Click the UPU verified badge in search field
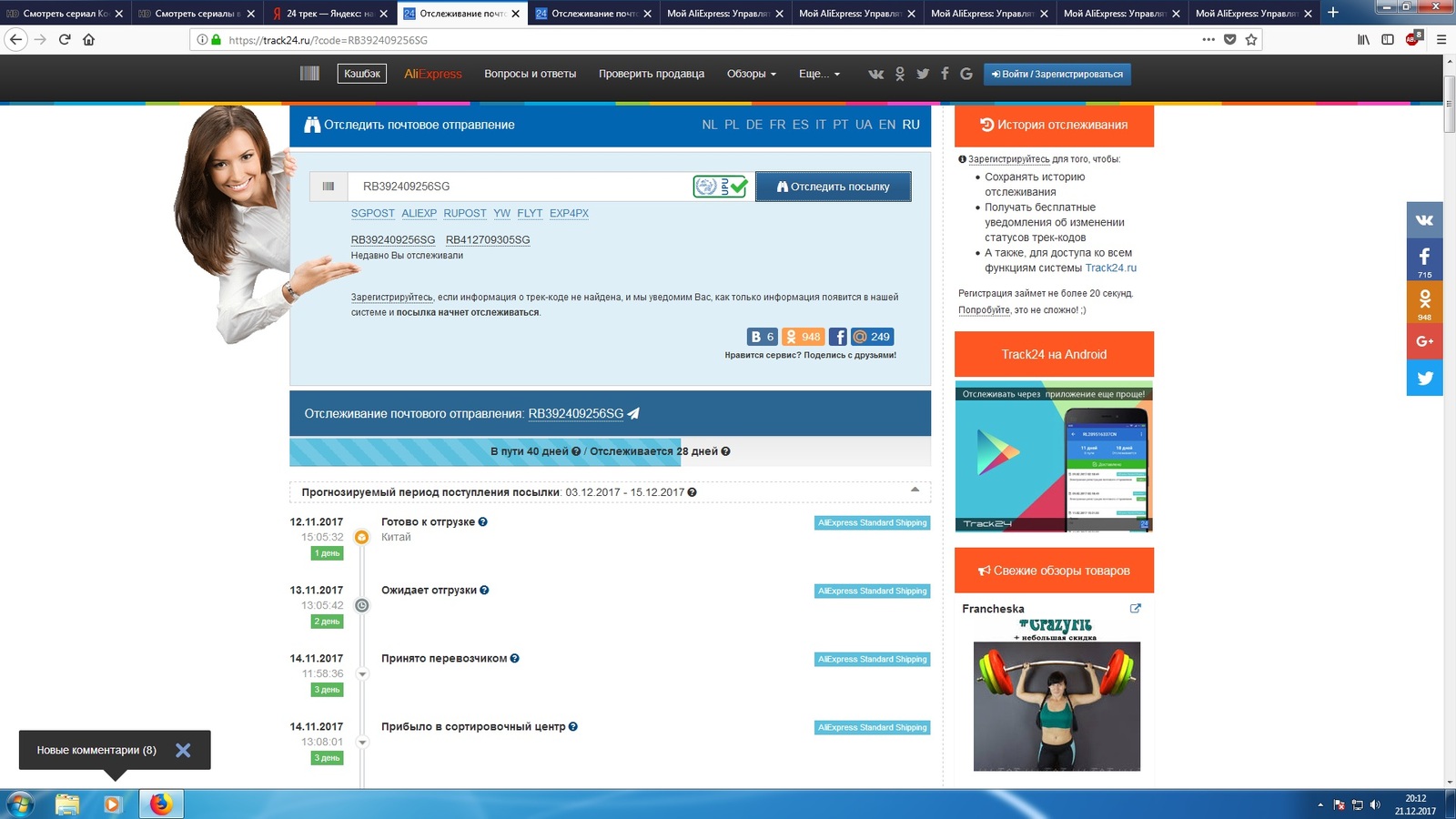The height and width of the screenshot is (819, 1456). click(x=720, y=187)
